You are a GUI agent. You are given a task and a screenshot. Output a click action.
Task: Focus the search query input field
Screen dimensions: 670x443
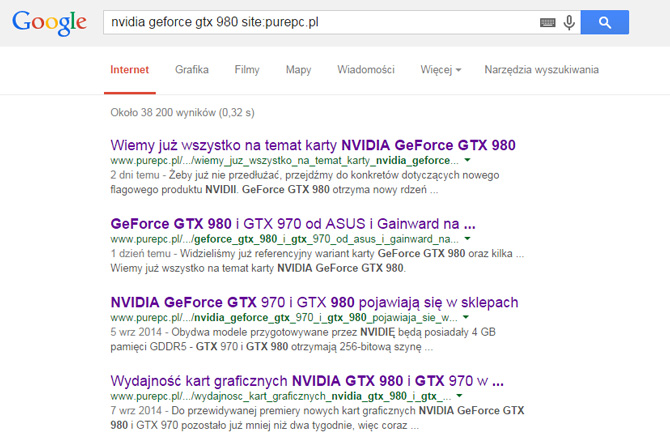coord(320,22)
